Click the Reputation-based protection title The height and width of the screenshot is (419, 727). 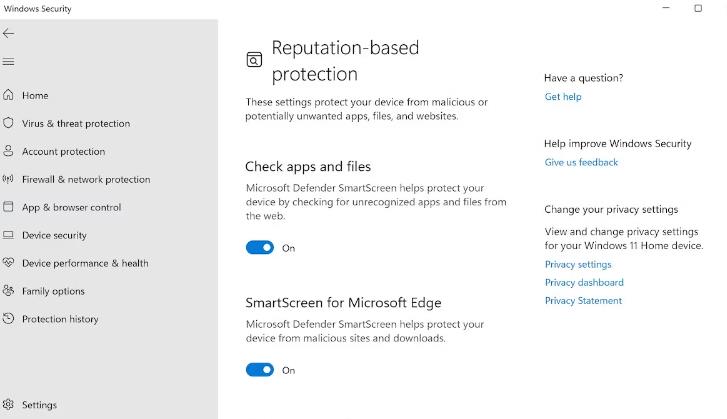point(345,61)
